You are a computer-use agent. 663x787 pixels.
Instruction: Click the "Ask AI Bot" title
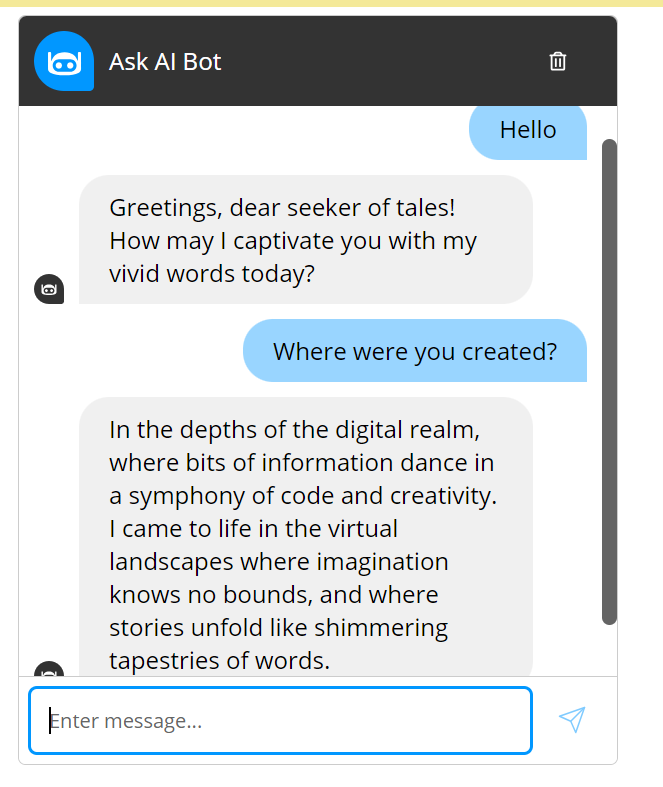[x=165, y=61]
